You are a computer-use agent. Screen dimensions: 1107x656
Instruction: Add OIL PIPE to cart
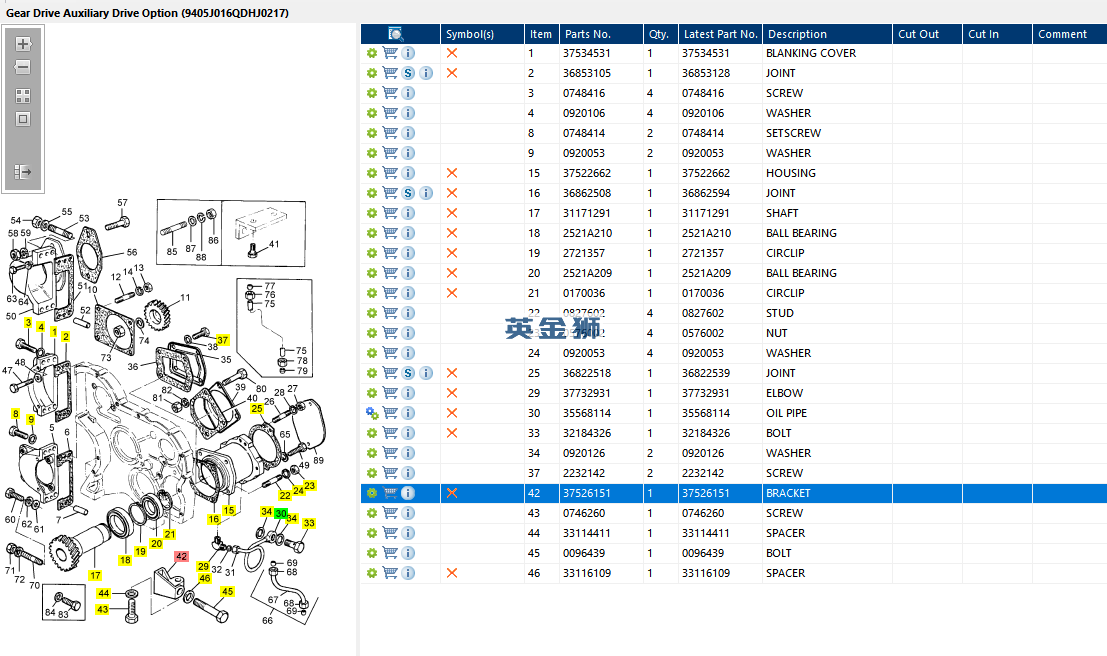(390, 413)
